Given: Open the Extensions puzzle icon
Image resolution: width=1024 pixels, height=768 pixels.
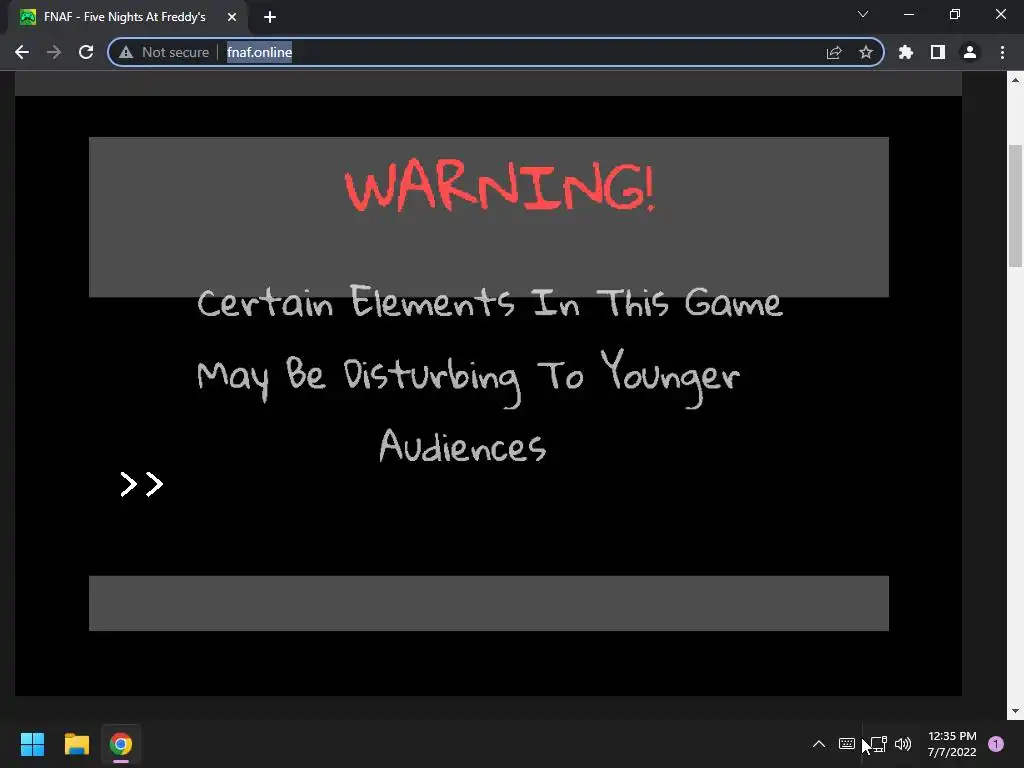Looking at the screenshot, I should 906,52.
